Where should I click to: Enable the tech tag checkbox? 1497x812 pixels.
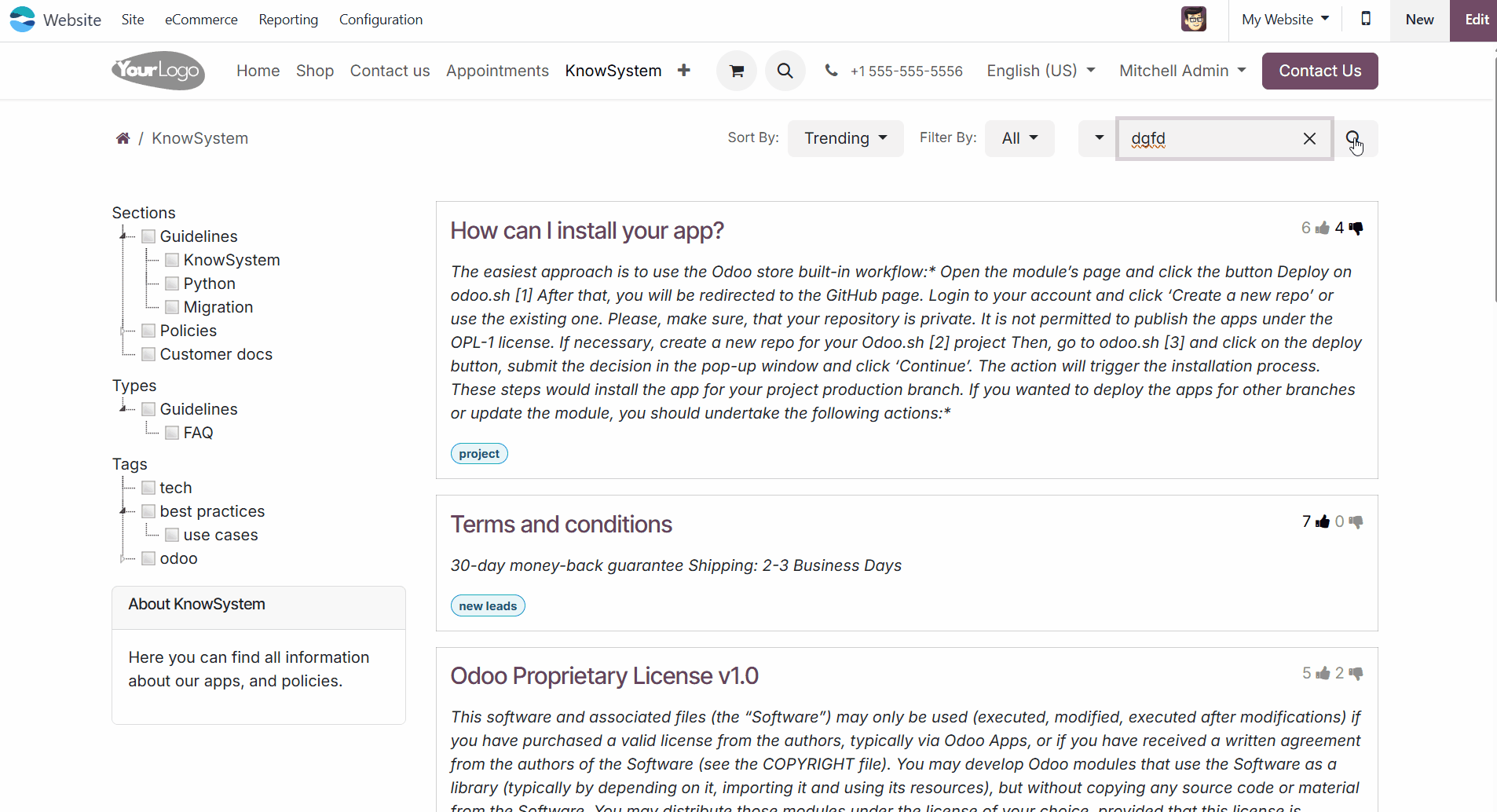point(148,488)
